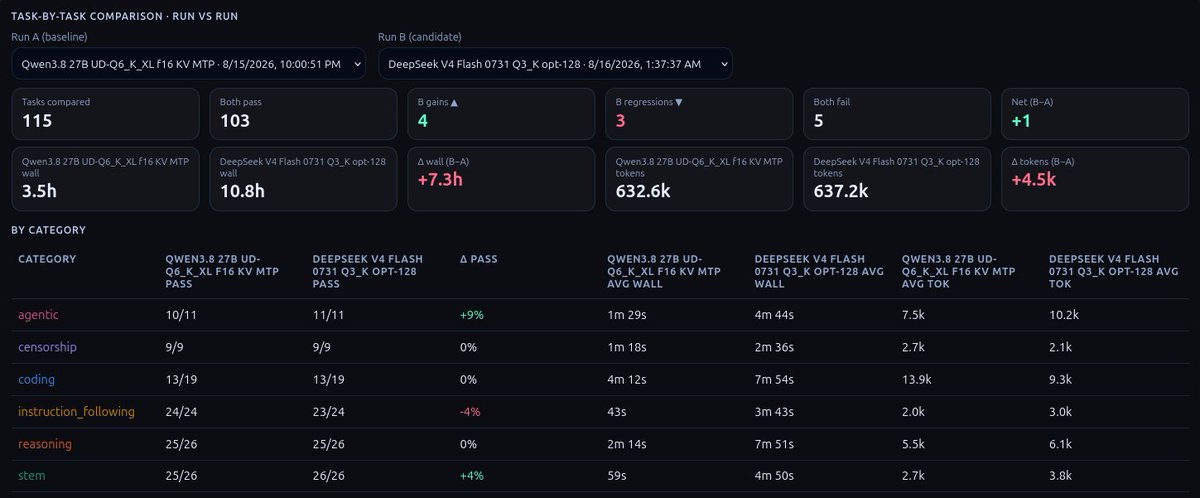The height and width of the screenshot is (498, 1200).
Task: Select the instruction_following category
Action: pos(76,411)
